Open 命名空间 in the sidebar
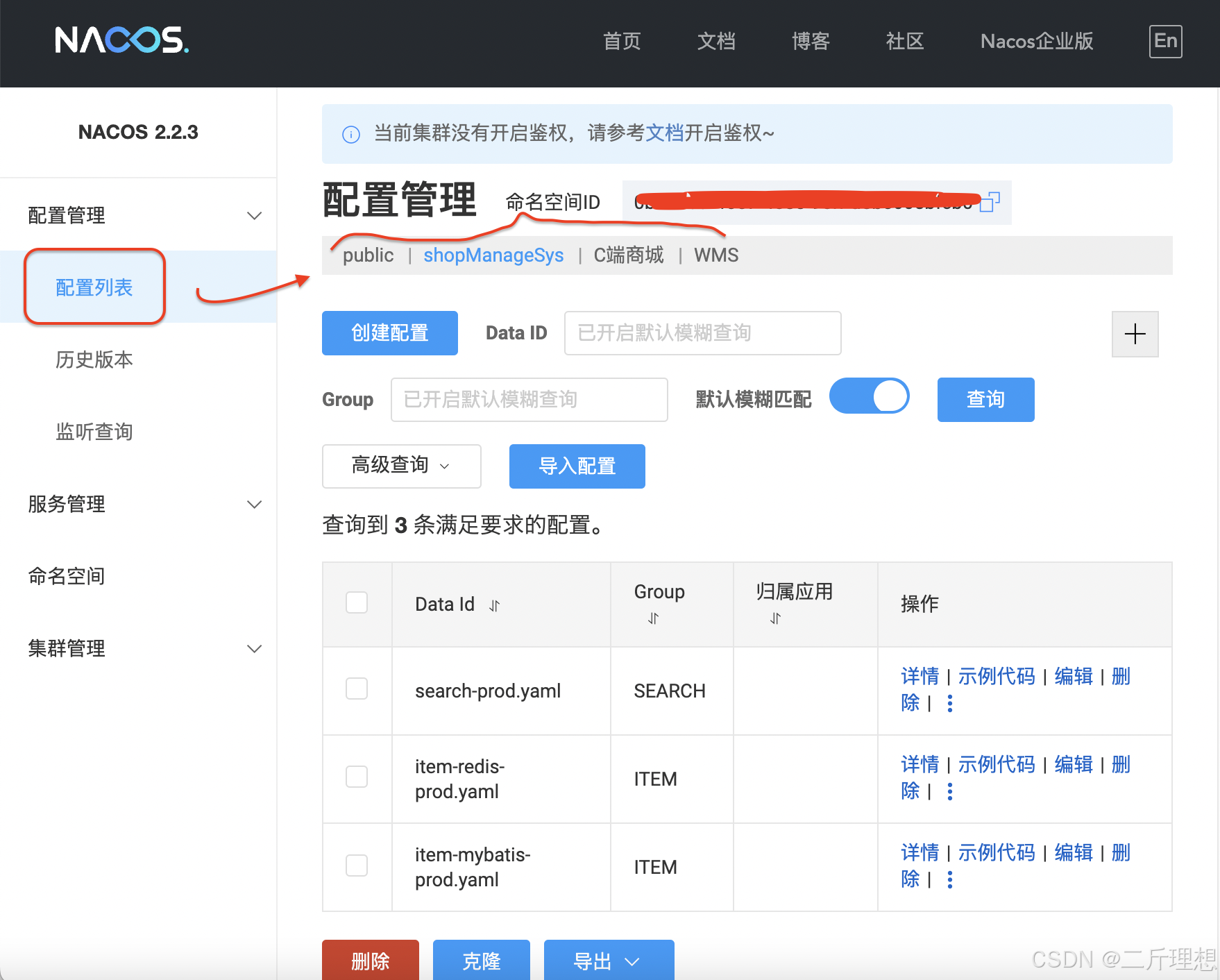The image size is (1220, 980). 67,576
